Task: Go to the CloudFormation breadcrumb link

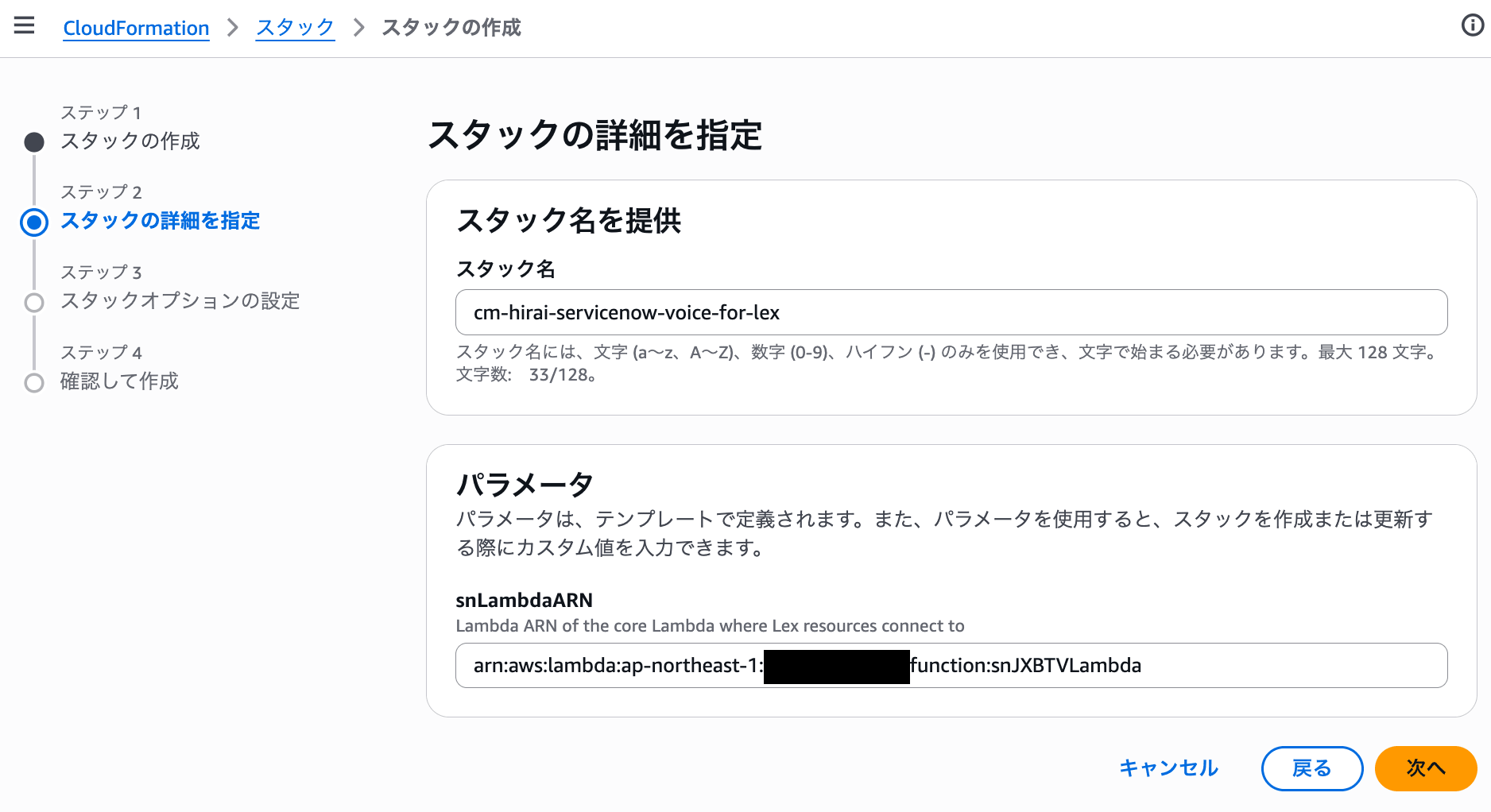Action: tap(136, 28)
